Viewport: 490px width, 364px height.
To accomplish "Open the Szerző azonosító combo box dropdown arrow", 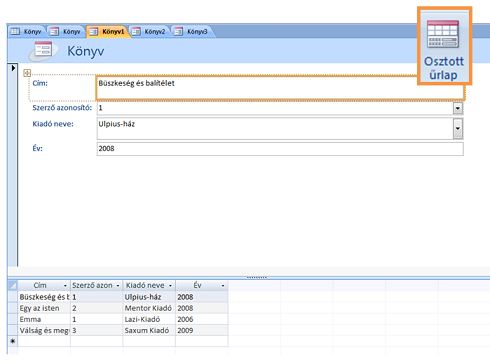I will coord(458,108).
